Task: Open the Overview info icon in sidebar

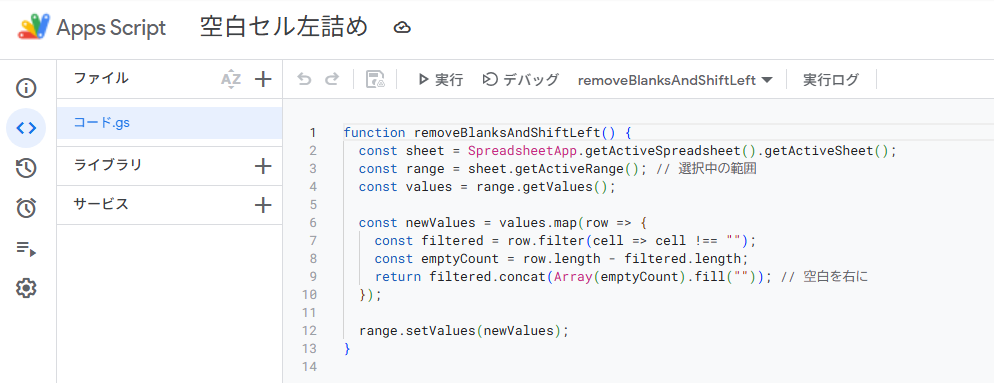Action: click(26, 88)
